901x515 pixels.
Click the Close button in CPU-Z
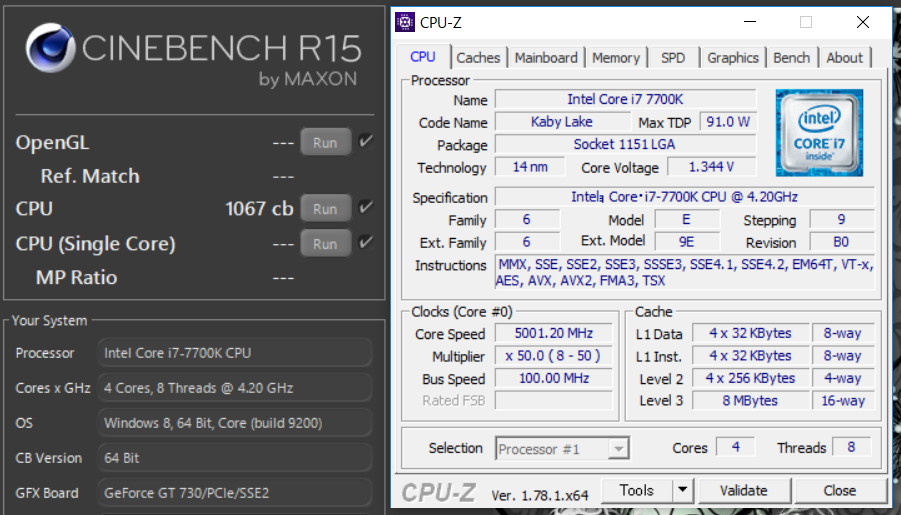click(x=840, y=490)
